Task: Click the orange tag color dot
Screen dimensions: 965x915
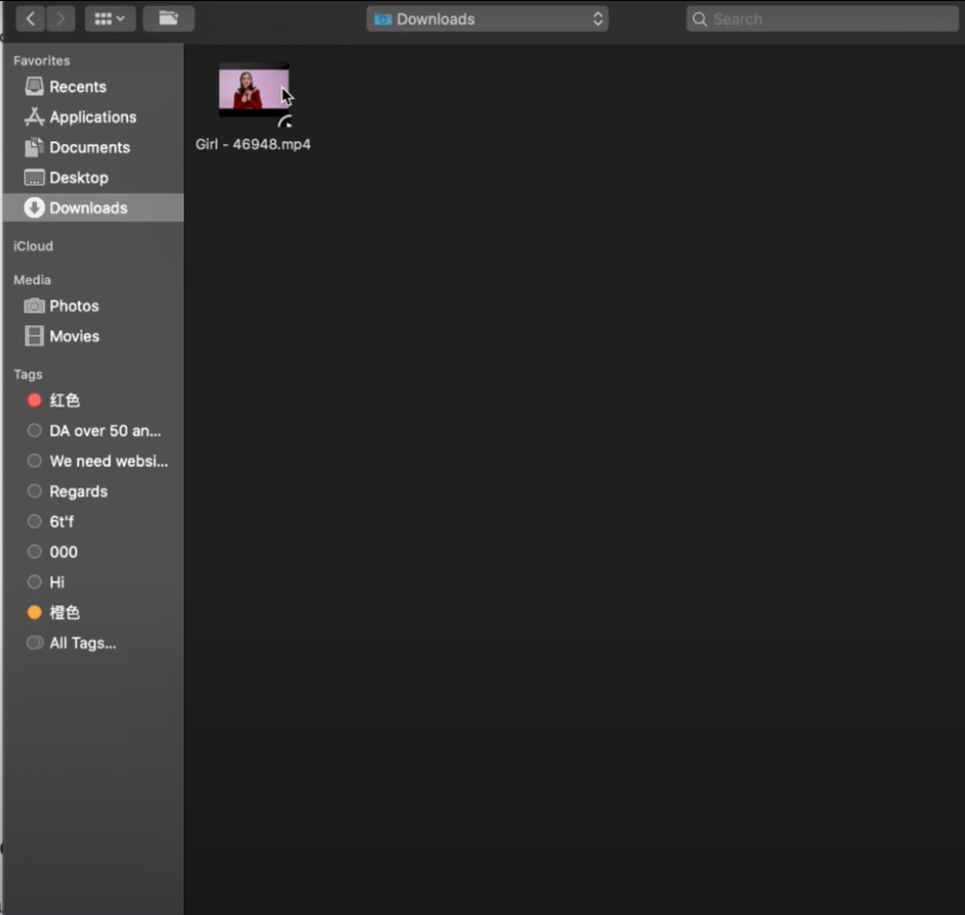Action: pyautogui.click(x=34, y=612)
